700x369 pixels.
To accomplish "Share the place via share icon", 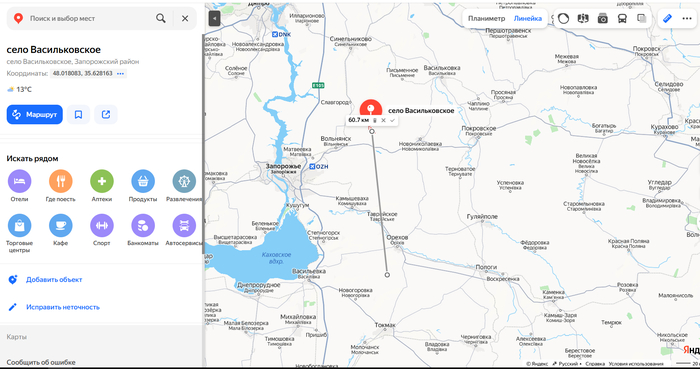I will pos(106,115).
